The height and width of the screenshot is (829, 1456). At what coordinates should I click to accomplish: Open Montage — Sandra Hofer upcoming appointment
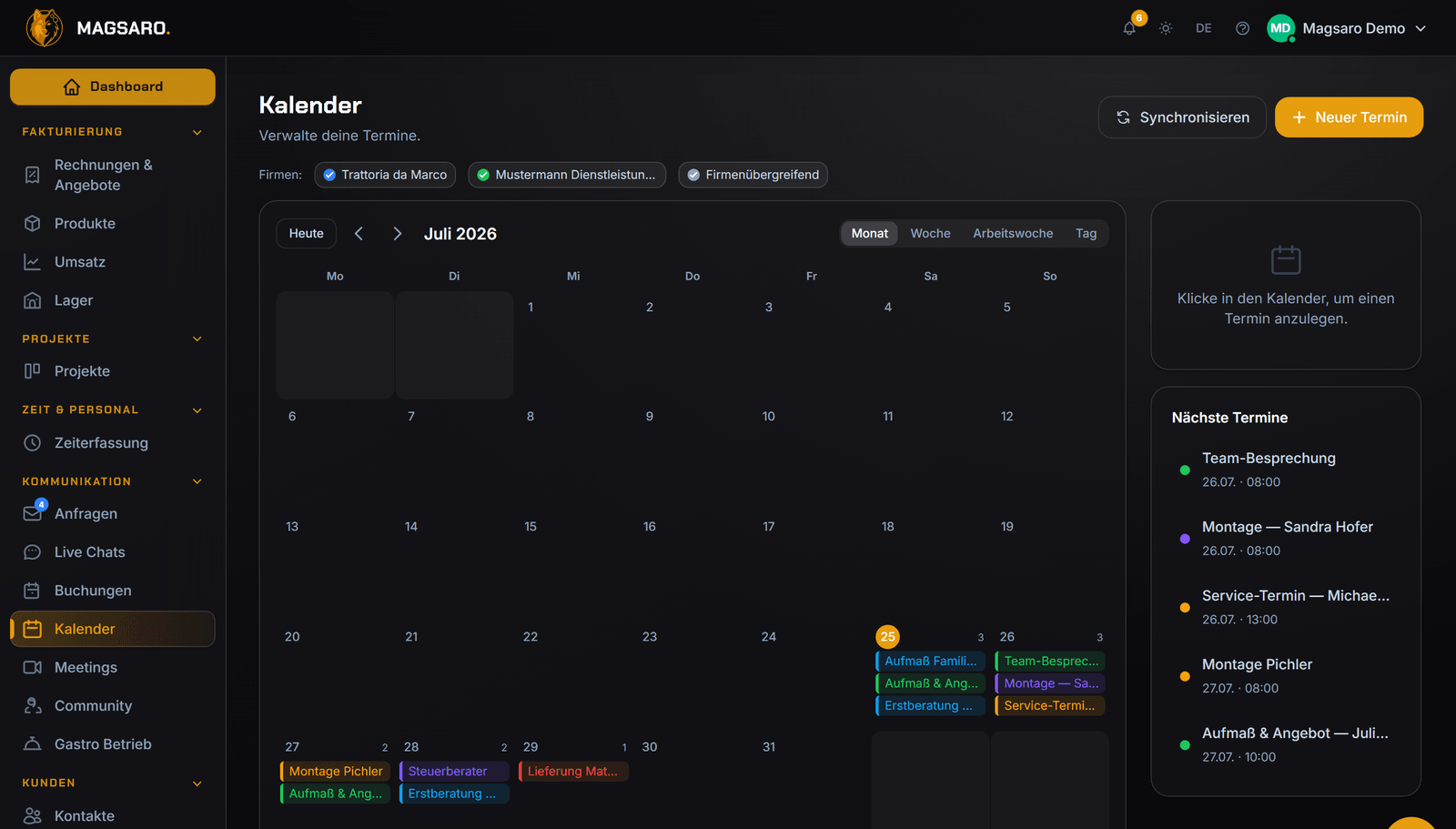1285,538
